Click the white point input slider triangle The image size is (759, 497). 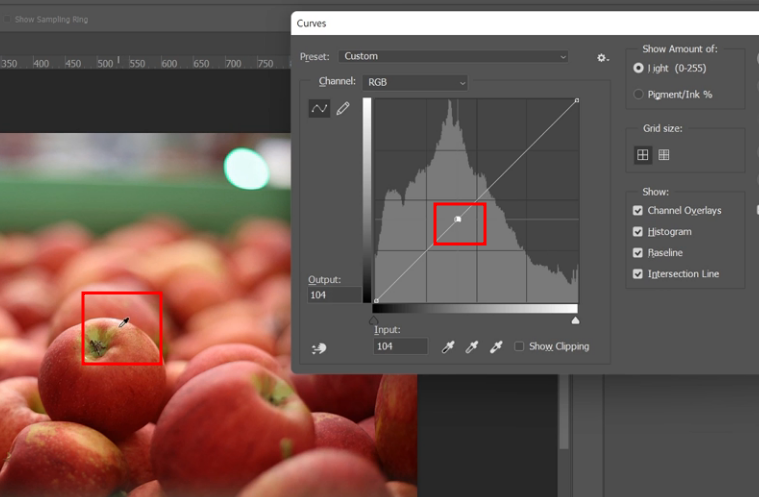(x=575, y=320)
